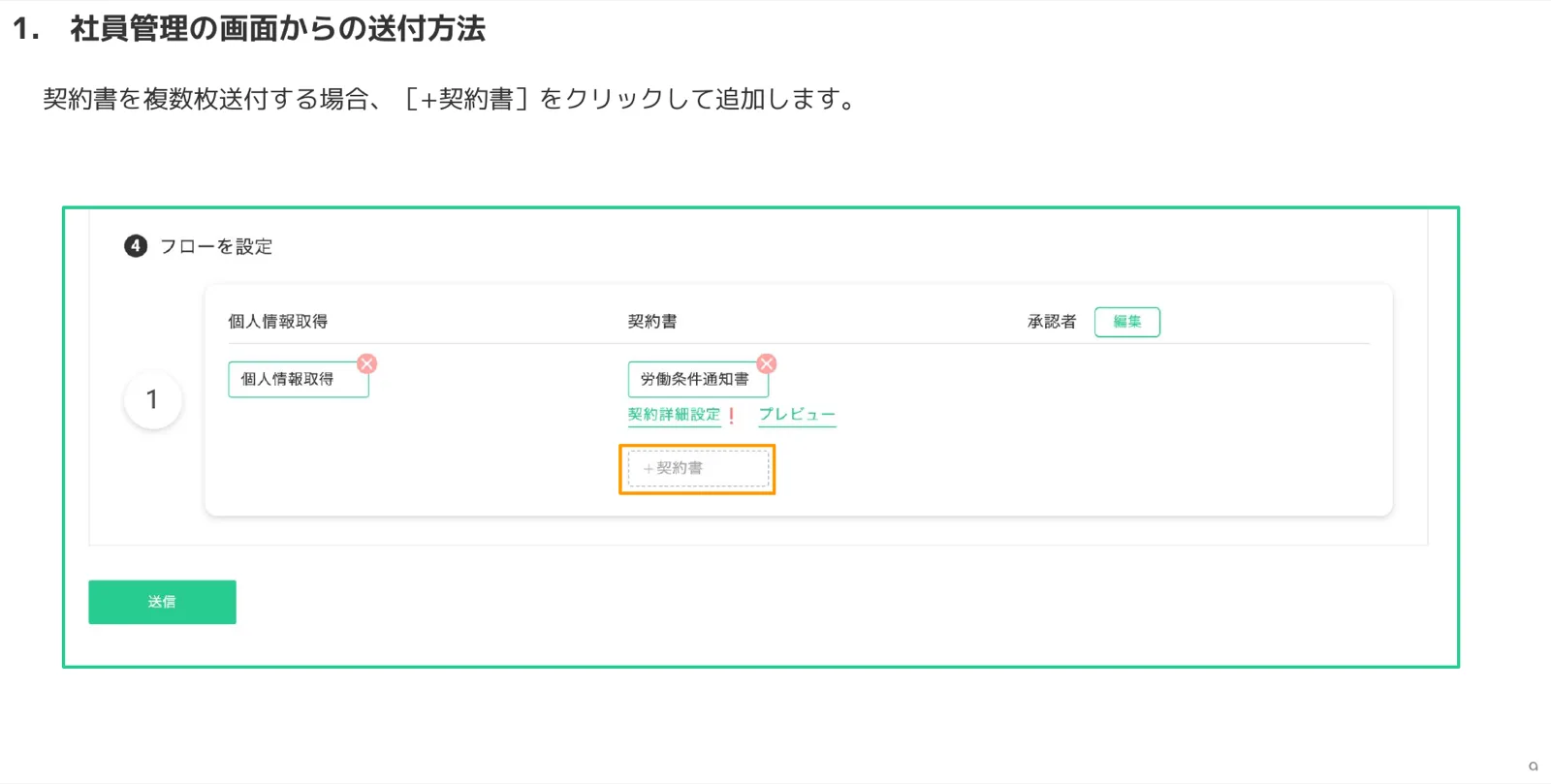Select the 個人情報取得 tag box
This screenshot has height=784, width=1551.
(x=299, y=380)
